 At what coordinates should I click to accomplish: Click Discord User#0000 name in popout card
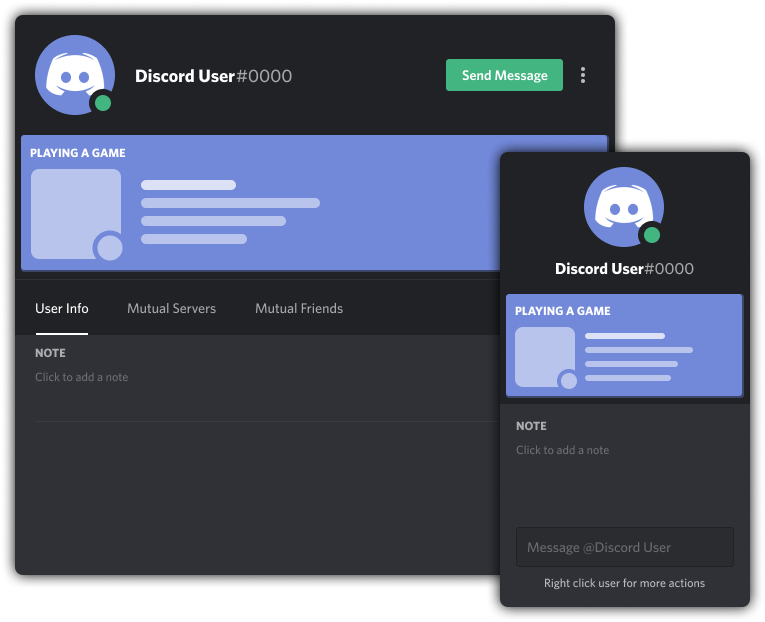(624, 269)
